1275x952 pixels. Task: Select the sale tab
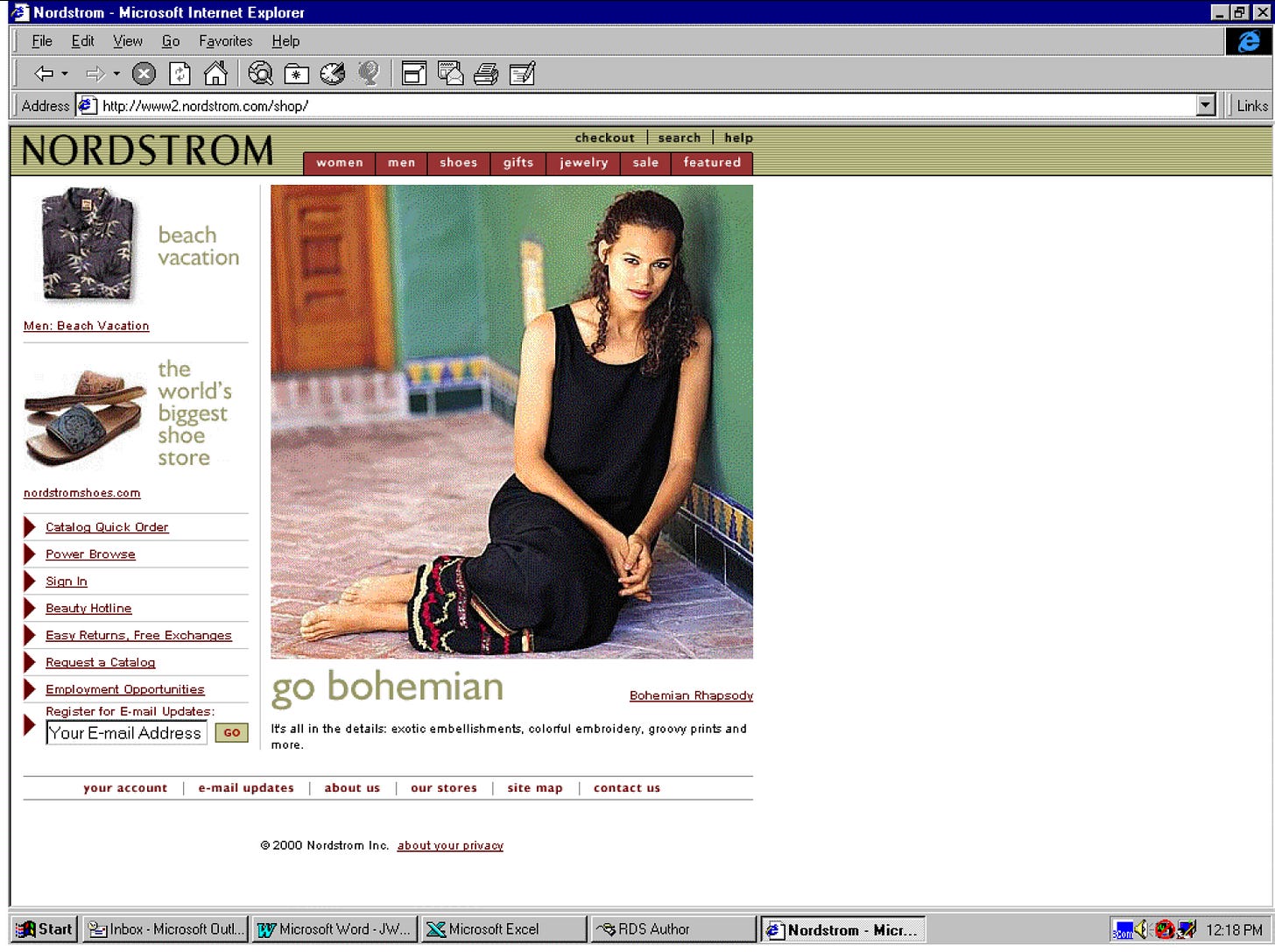coord(645,163)
